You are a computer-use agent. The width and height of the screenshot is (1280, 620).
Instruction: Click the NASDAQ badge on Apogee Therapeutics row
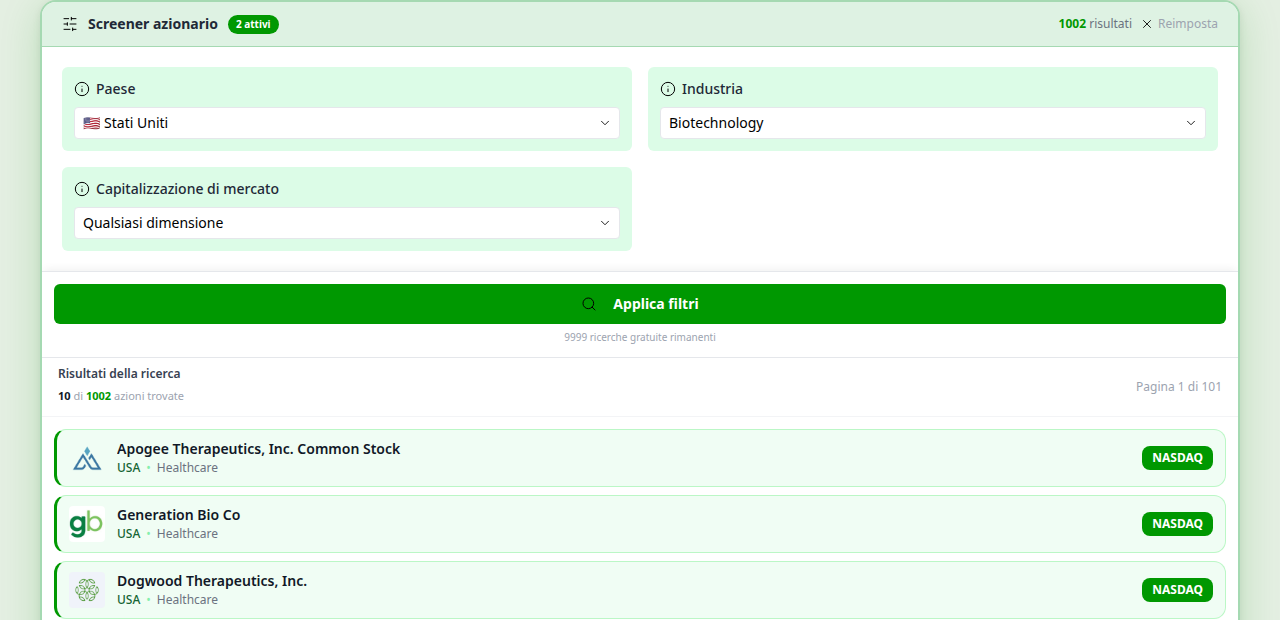click(x=1177, y=458)
